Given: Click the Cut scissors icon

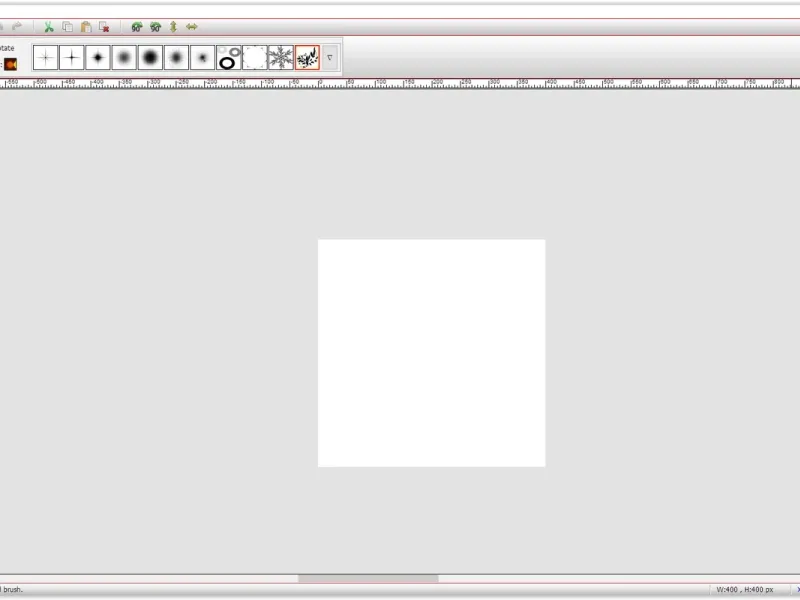Looking at the screenshot, I should click(x=49, y=27).
